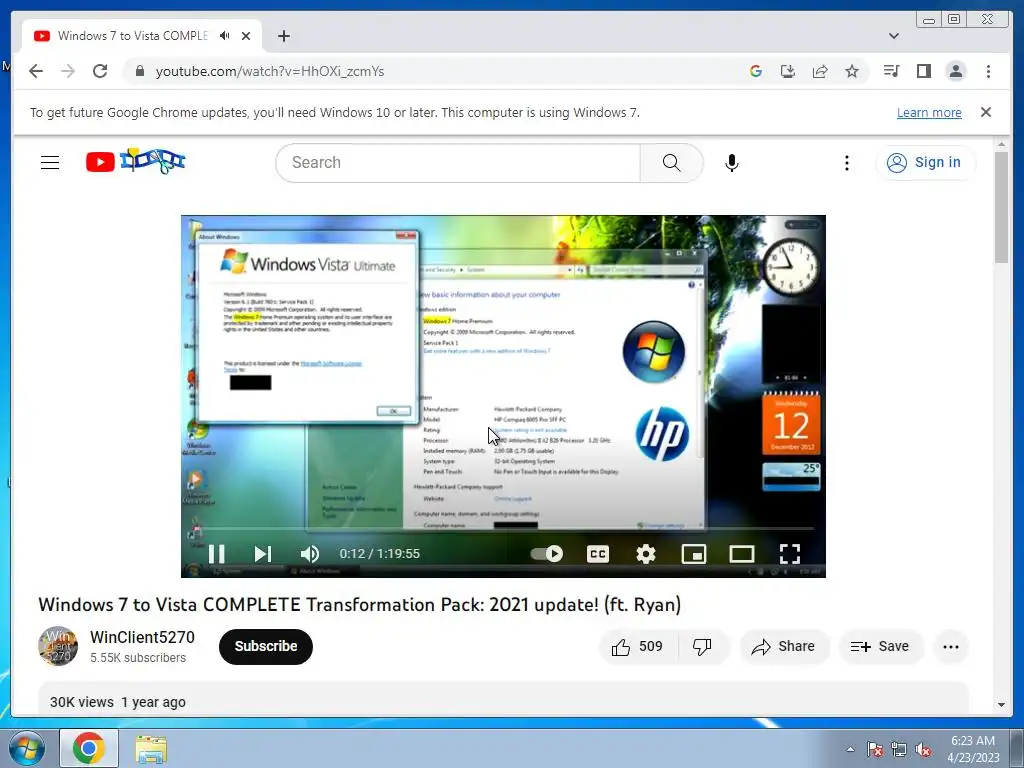
Task: Open the Action Center flag icon
Action: click(875, 749)
